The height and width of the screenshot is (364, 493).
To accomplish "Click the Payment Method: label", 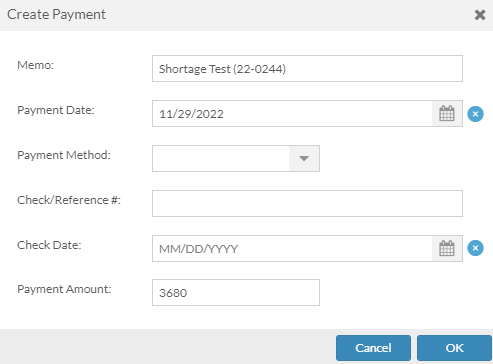I will (x=64, y=155).
